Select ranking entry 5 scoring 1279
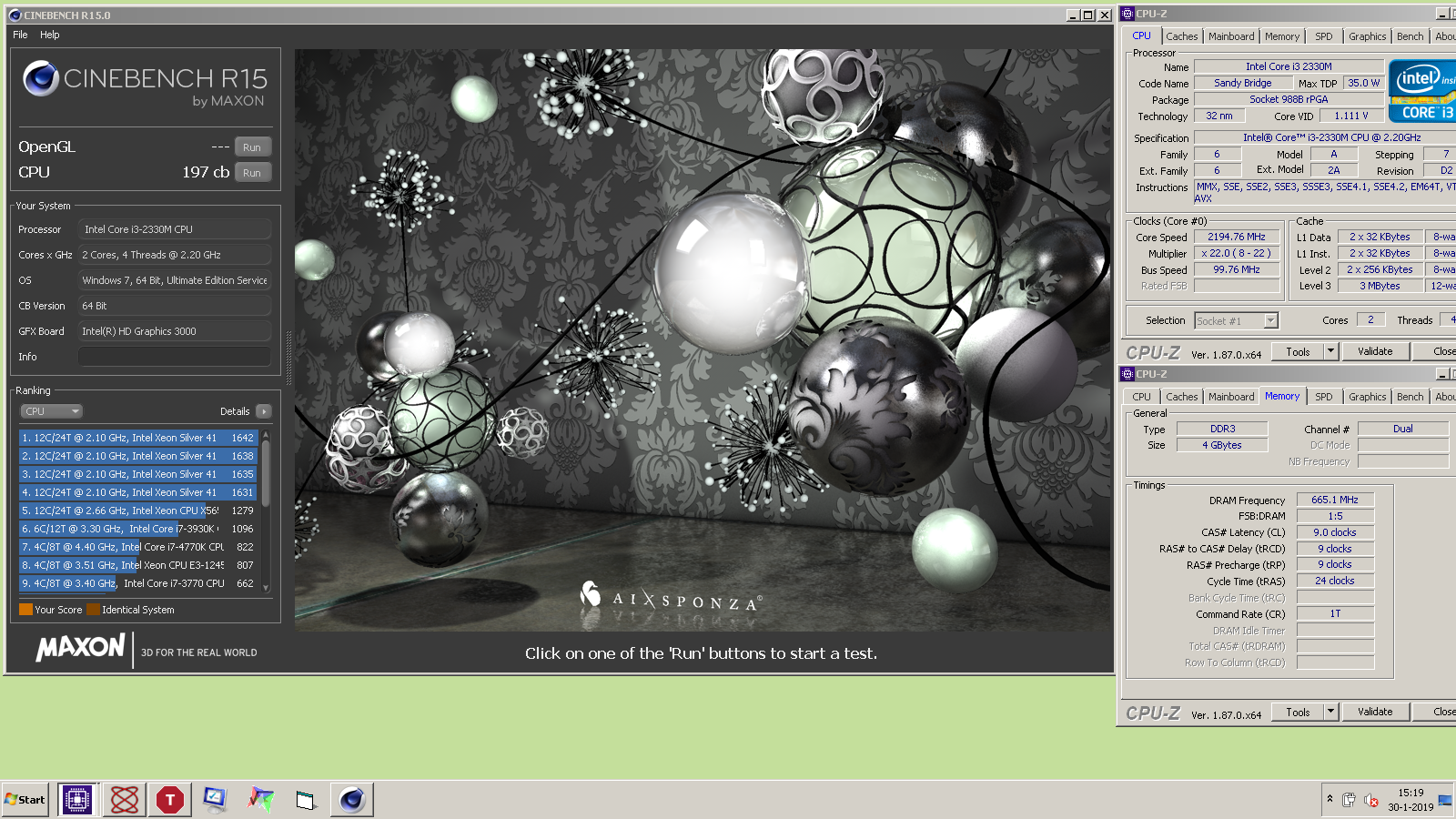Image resolution: width=1456 pixels, height=819 pixels. pyautogui.click(x=138, y=511)
